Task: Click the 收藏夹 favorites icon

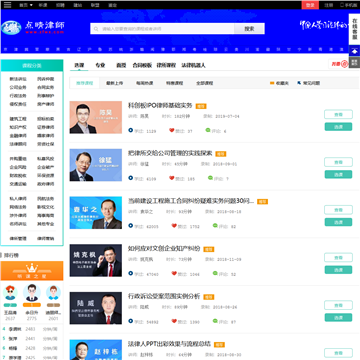Action: click(272, 83)
